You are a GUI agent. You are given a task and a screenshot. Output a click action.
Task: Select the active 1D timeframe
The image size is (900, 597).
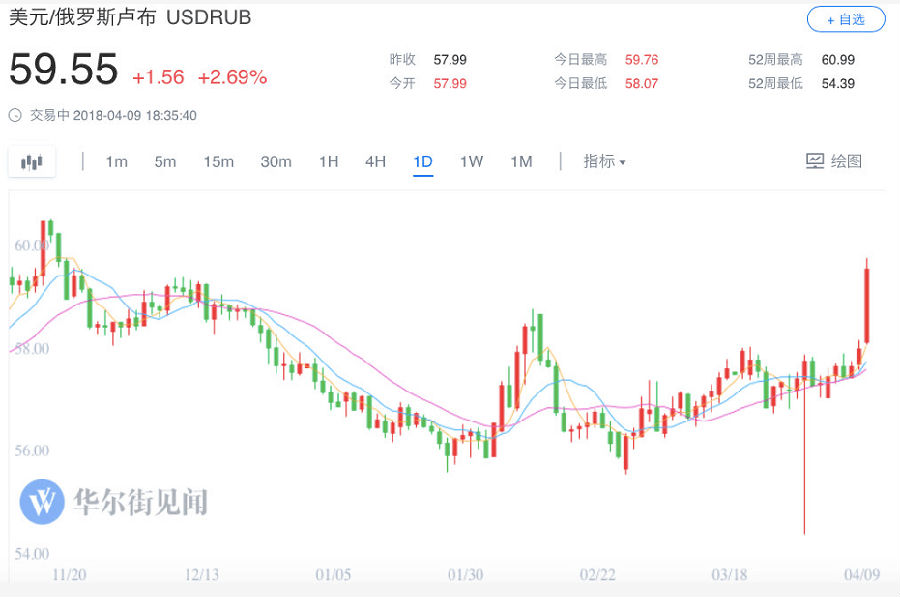coord(423,162)
